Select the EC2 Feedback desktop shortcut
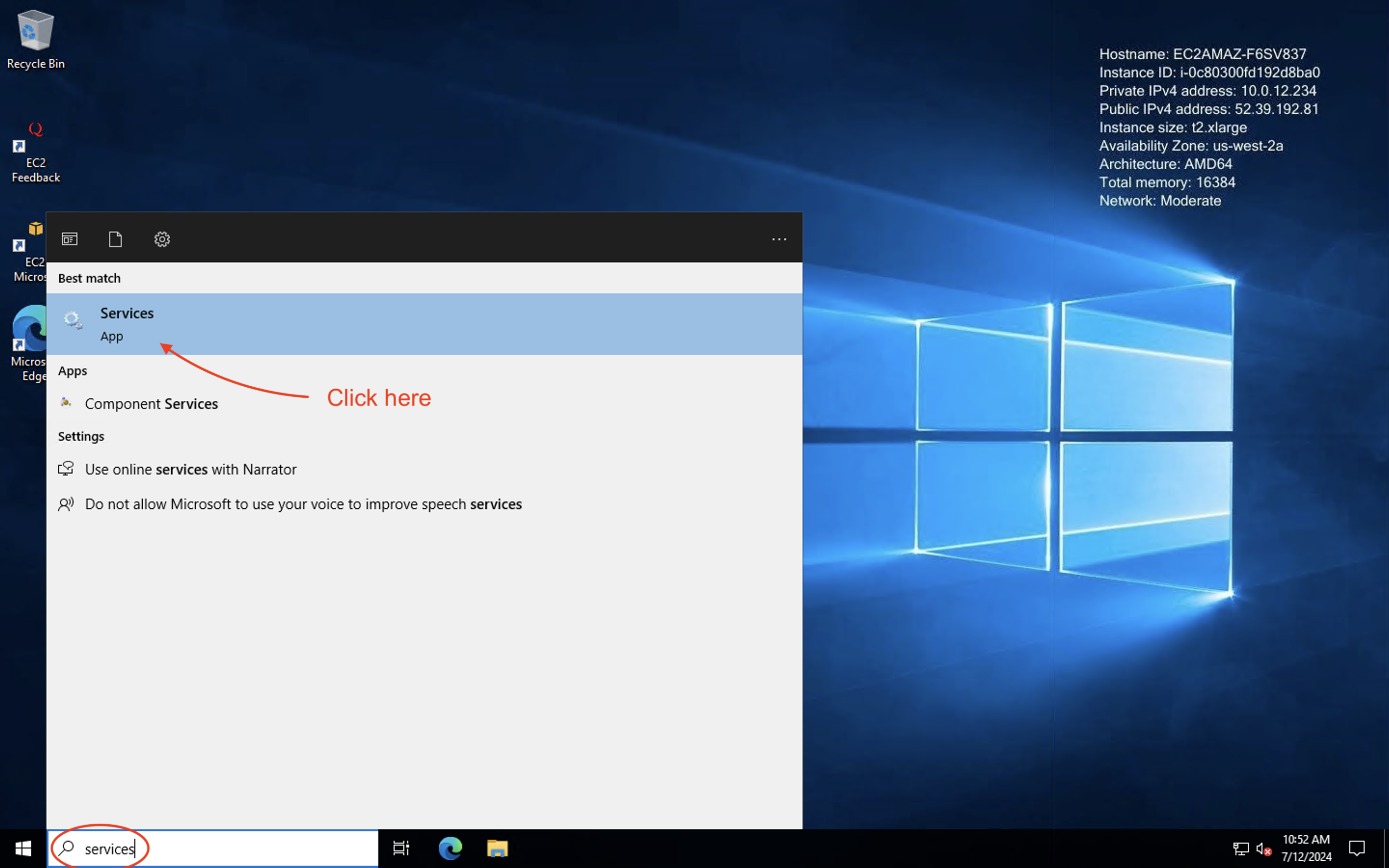 click(x=36, y=152)
